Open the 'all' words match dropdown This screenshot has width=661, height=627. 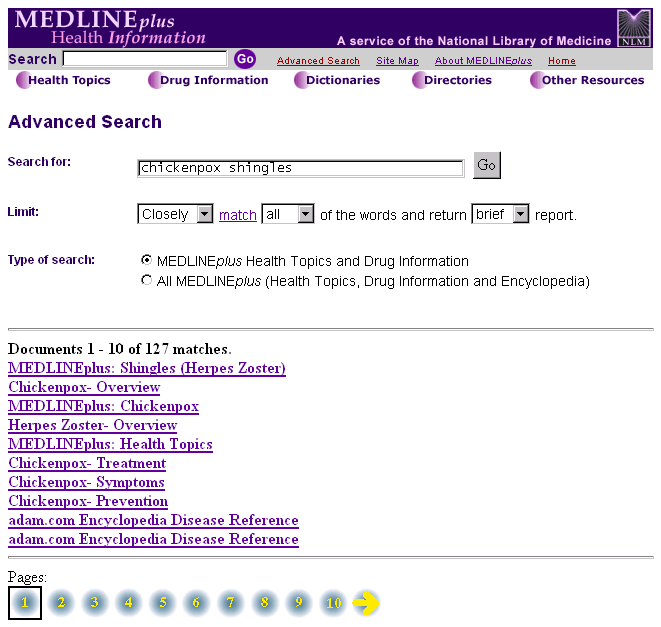click(x=287, y=214)
